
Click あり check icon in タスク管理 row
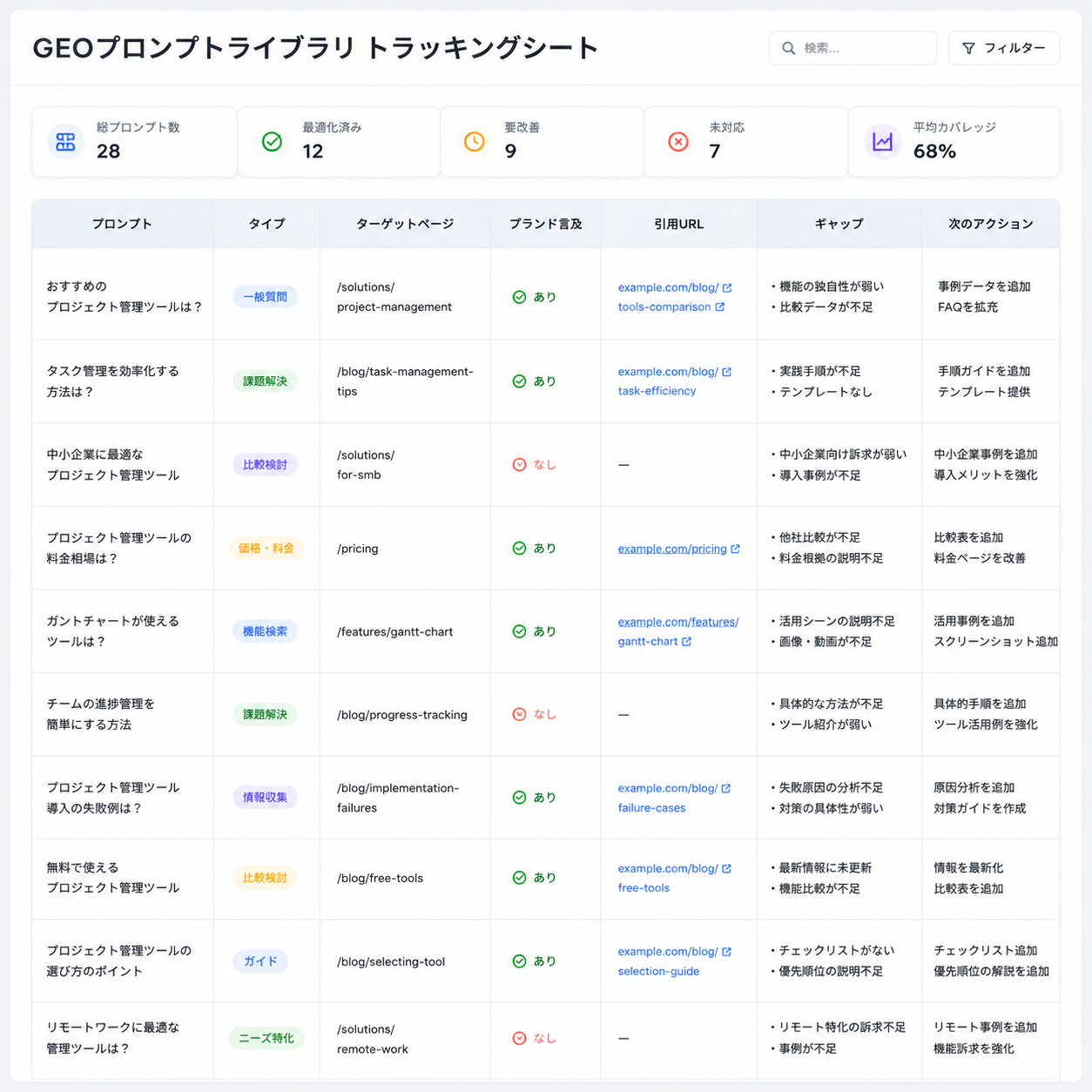point(519,381)
